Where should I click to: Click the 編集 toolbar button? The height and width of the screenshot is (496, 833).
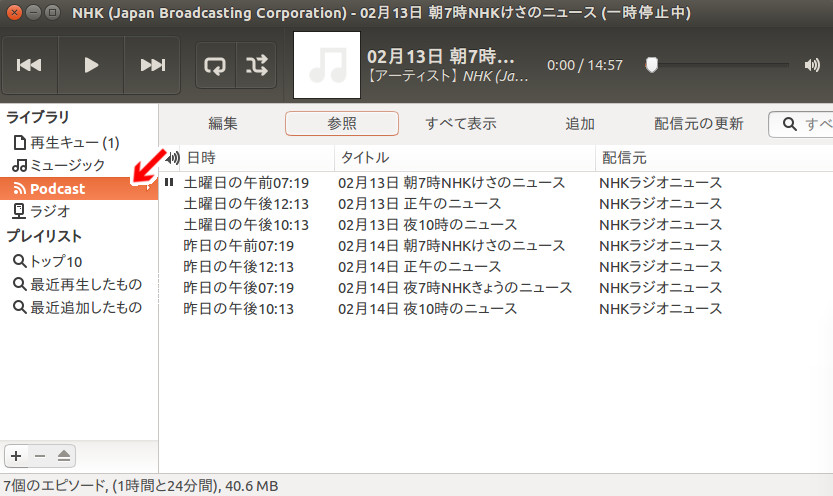(x=223, y=124)
